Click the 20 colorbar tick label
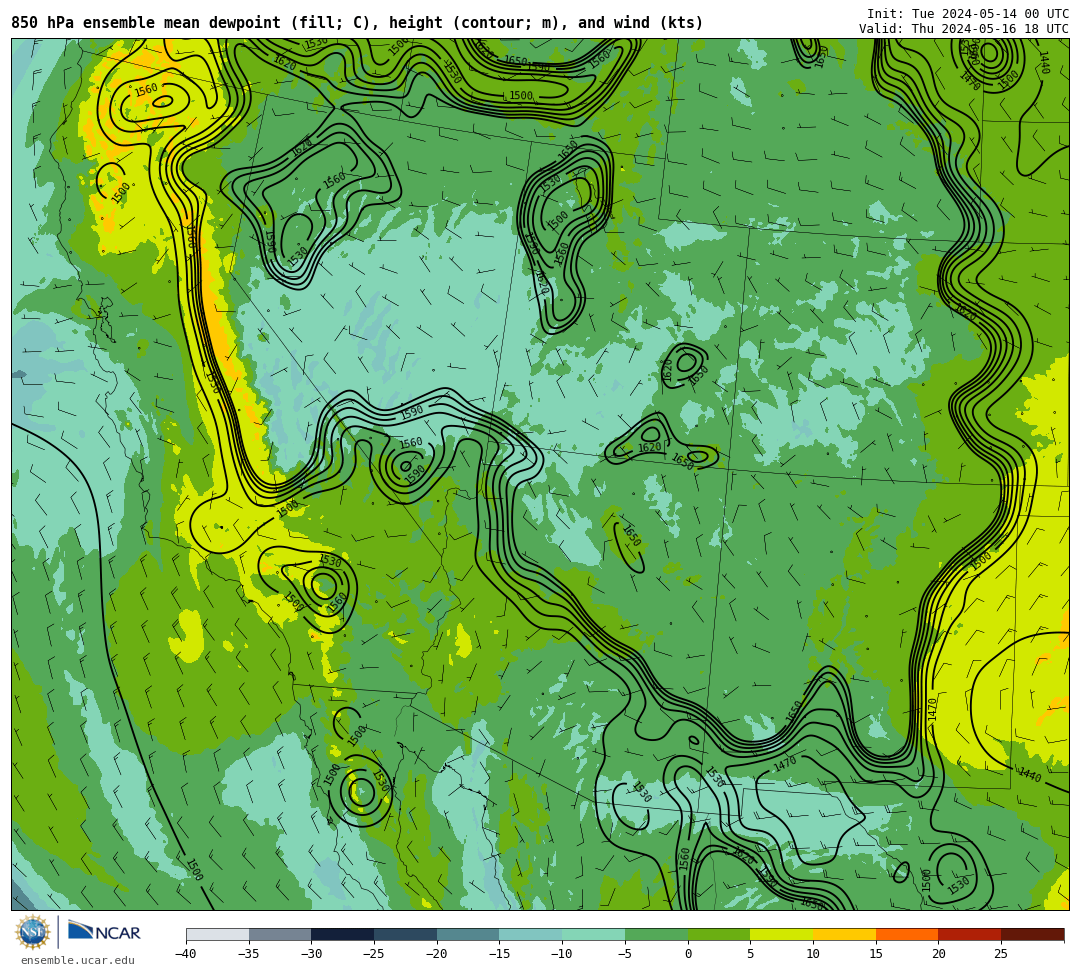Viewport: 1080px width, 973px height. click(x=938, y=954)
